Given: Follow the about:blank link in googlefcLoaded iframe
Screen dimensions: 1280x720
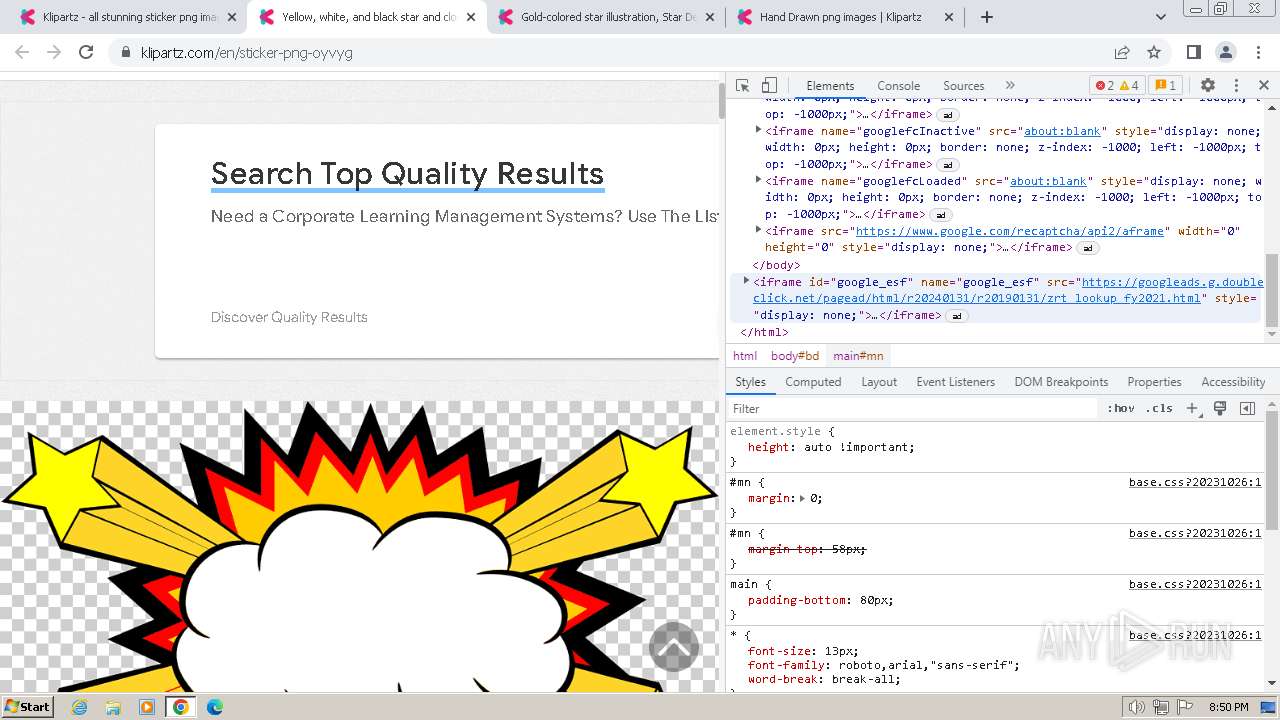Looking at the screenshot, I should [1048, 181].
